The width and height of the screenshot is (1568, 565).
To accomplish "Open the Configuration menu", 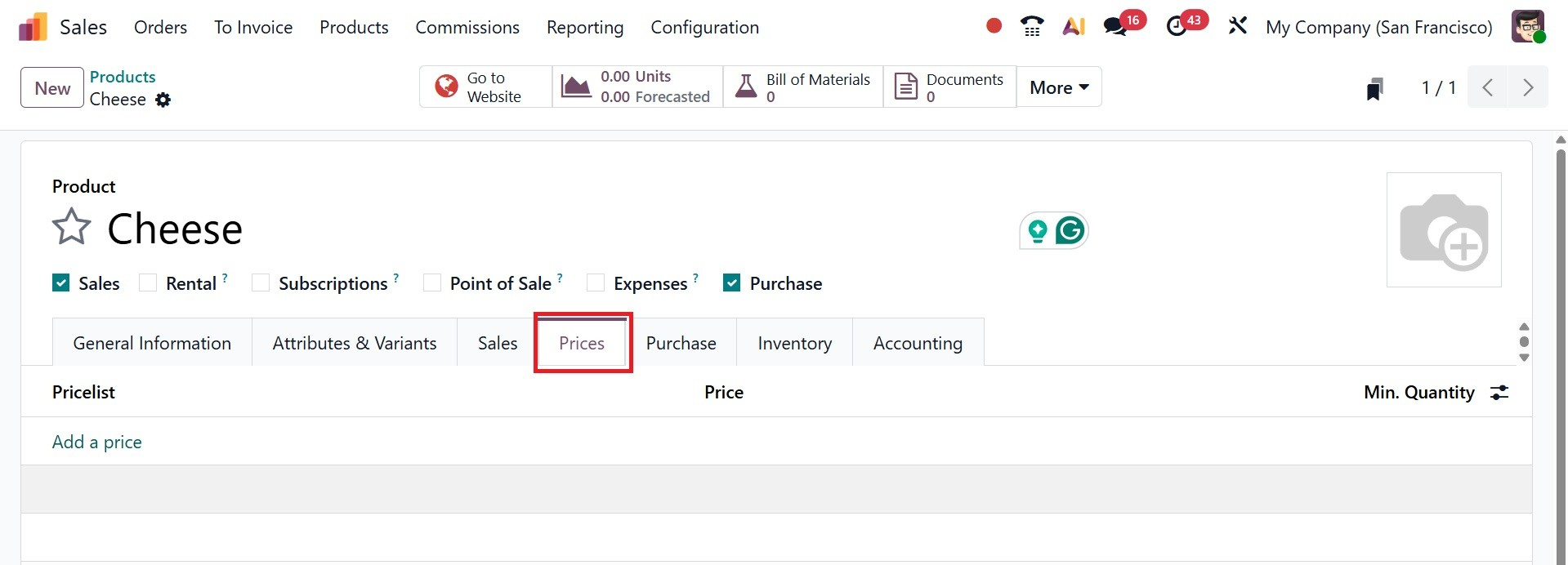I will (704, 27).
